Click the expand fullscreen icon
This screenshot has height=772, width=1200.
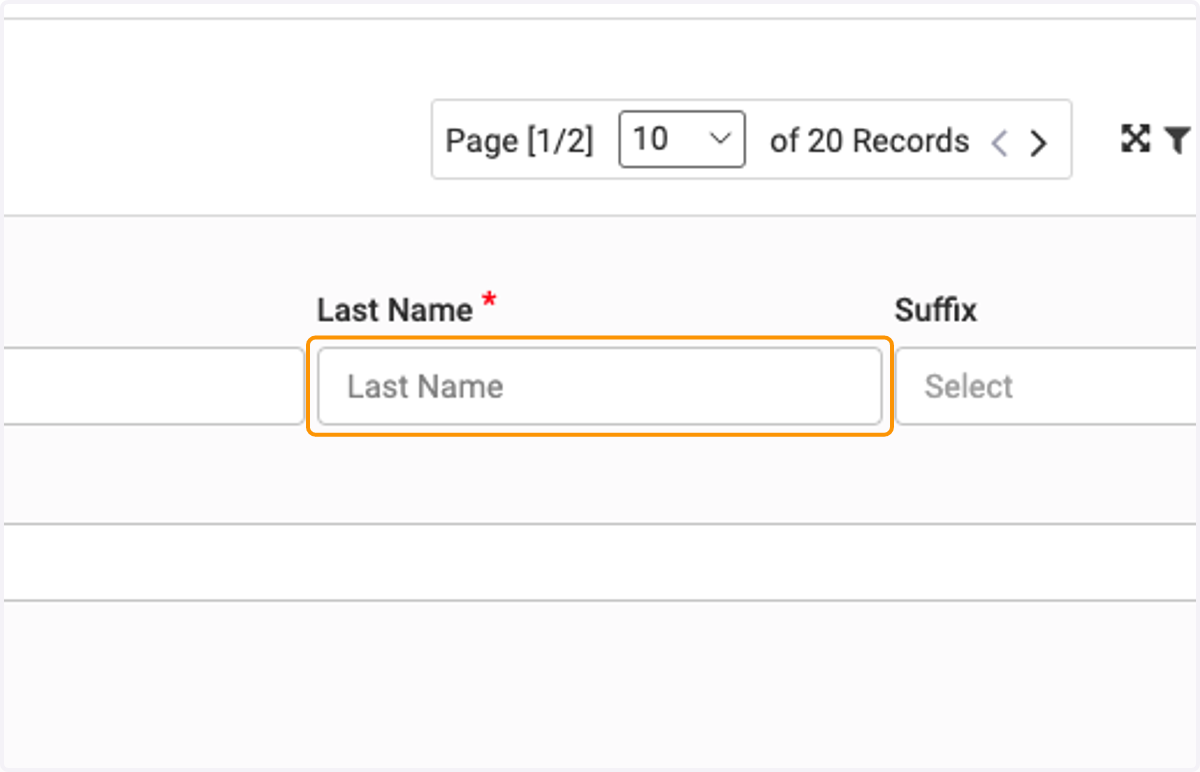(x=1135, y=139)
